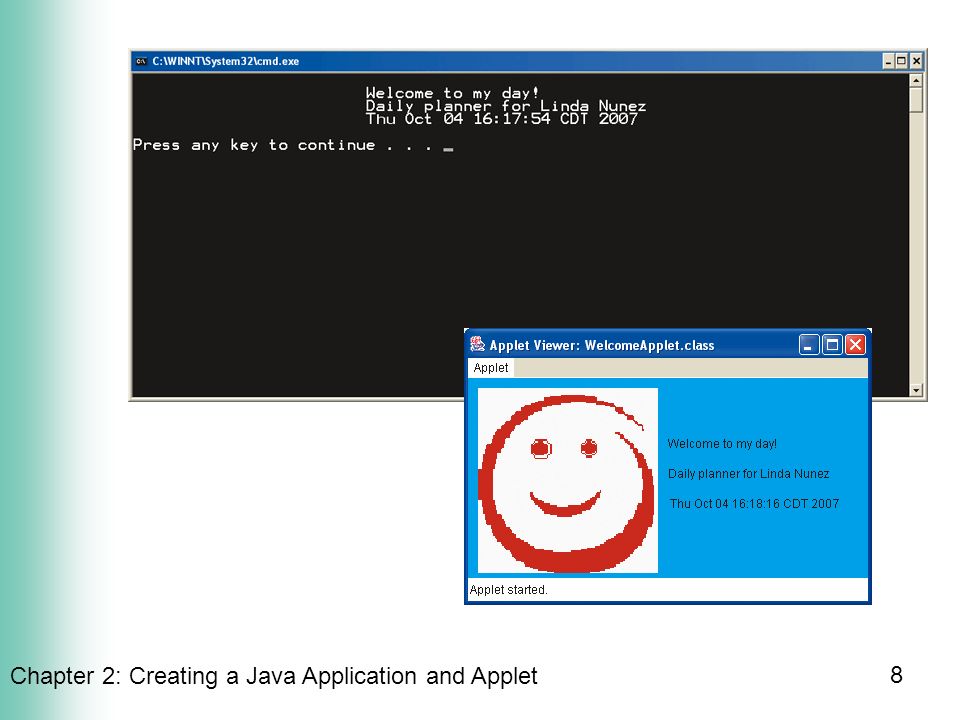960x720 pixels.
Task: Minimize the cmd.exe window
Action: coord(888,61)
